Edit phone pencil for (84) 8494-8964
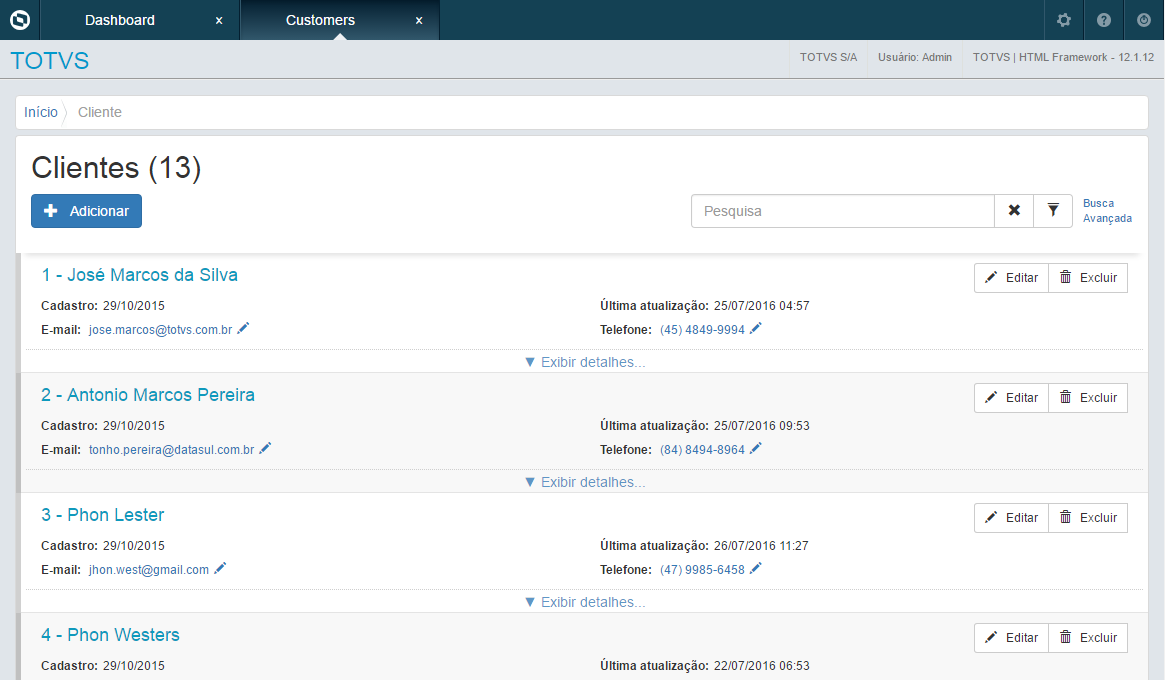1165x680 pixels. 756,448
